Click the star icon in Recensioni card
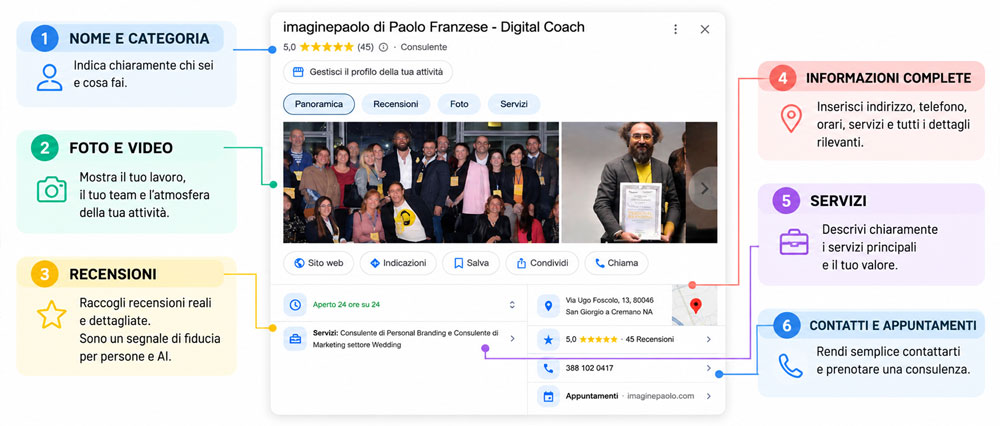 [51, 316]
